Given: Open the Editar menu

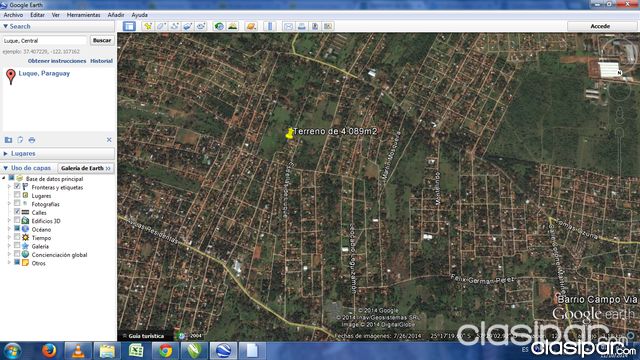Looking at the screenshot, I should [37, 15].
